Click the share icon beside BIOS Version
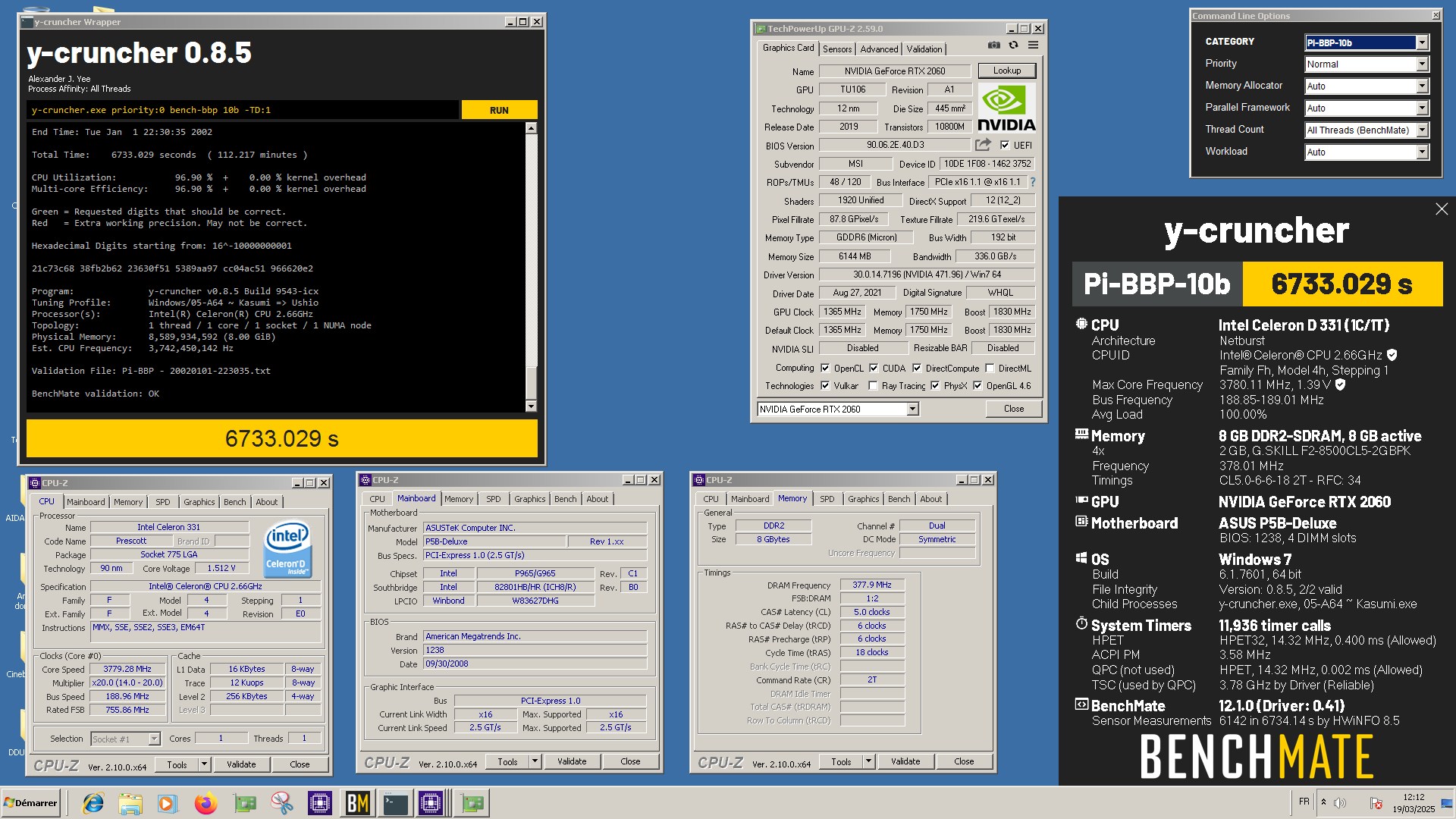Viewport: 1456px width, 819px height. coord(983,144)
